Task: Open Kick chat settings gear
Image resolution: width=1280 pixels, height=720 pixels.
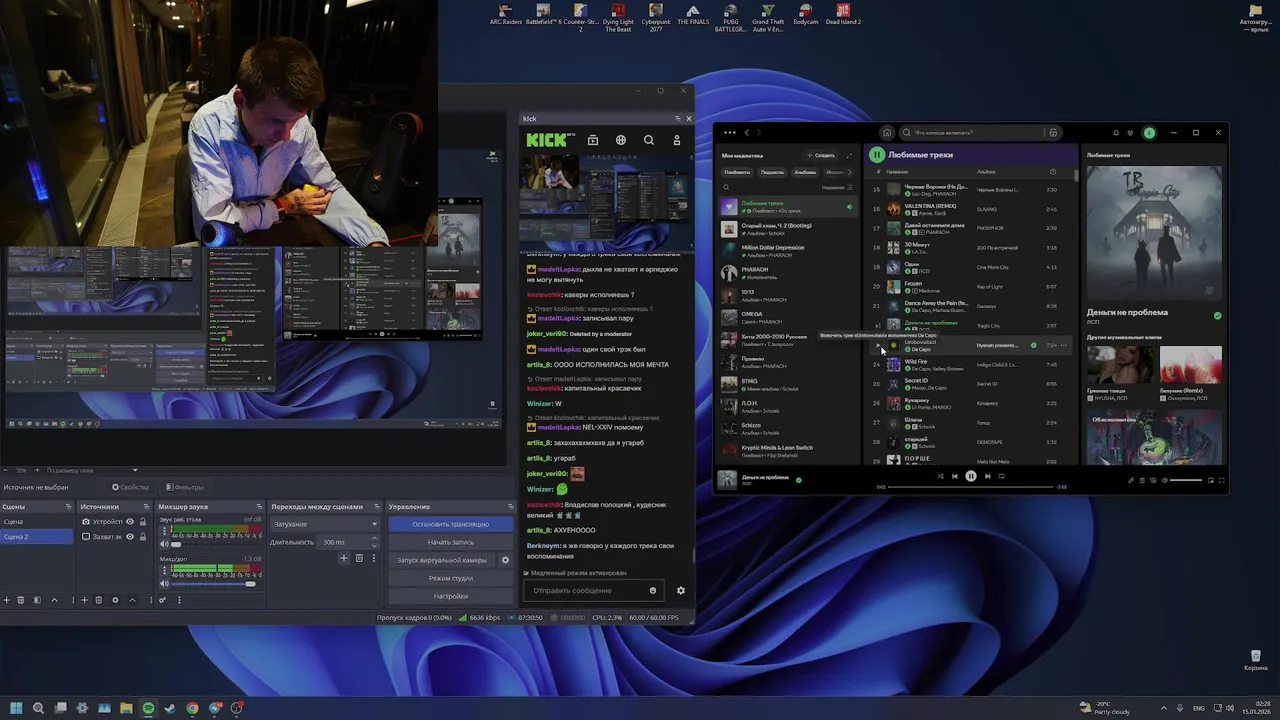Action: (x=681, y=590)
